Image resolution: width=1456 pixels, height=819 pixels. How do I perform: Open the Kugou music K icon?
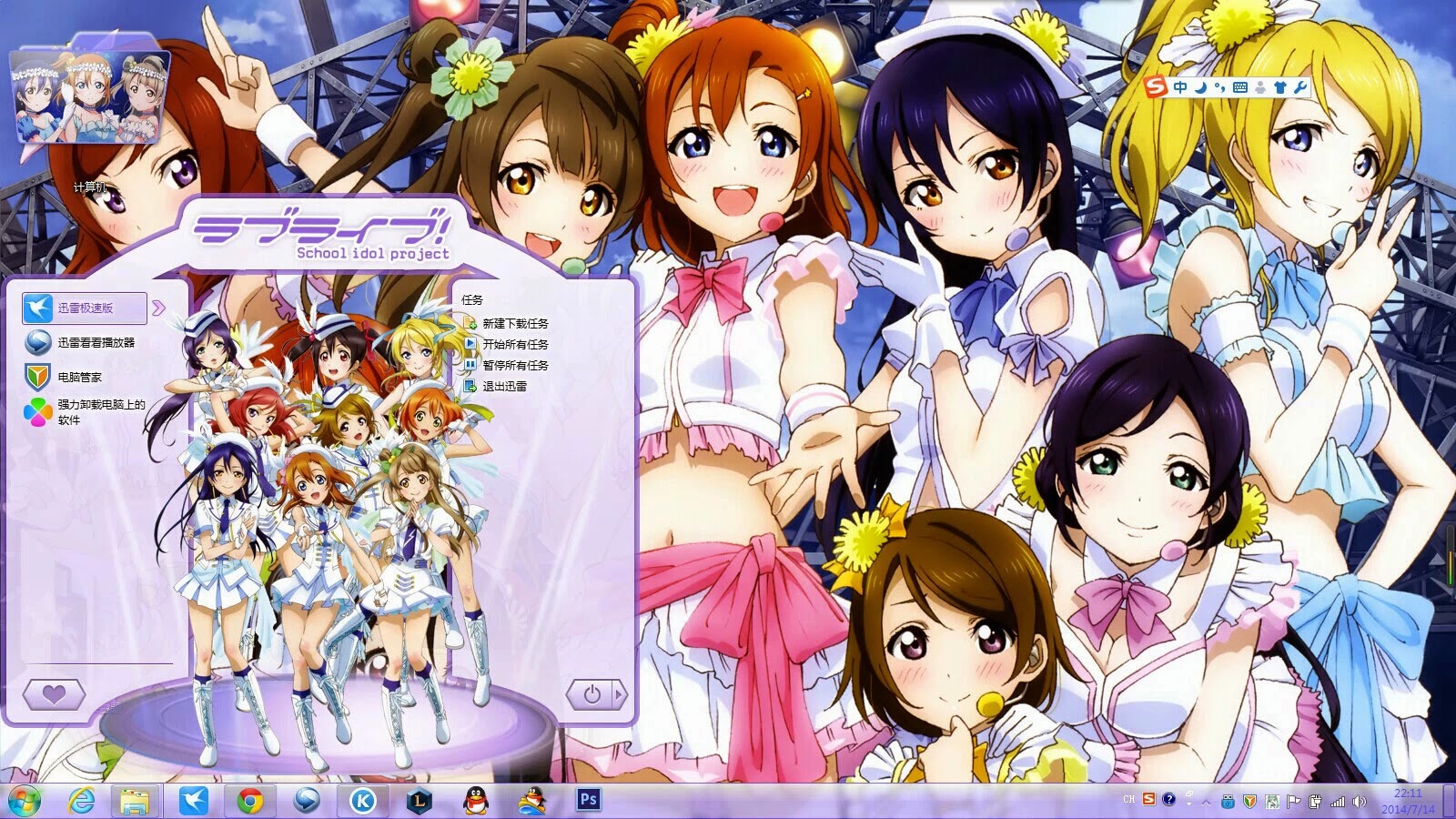click(363, 801)
